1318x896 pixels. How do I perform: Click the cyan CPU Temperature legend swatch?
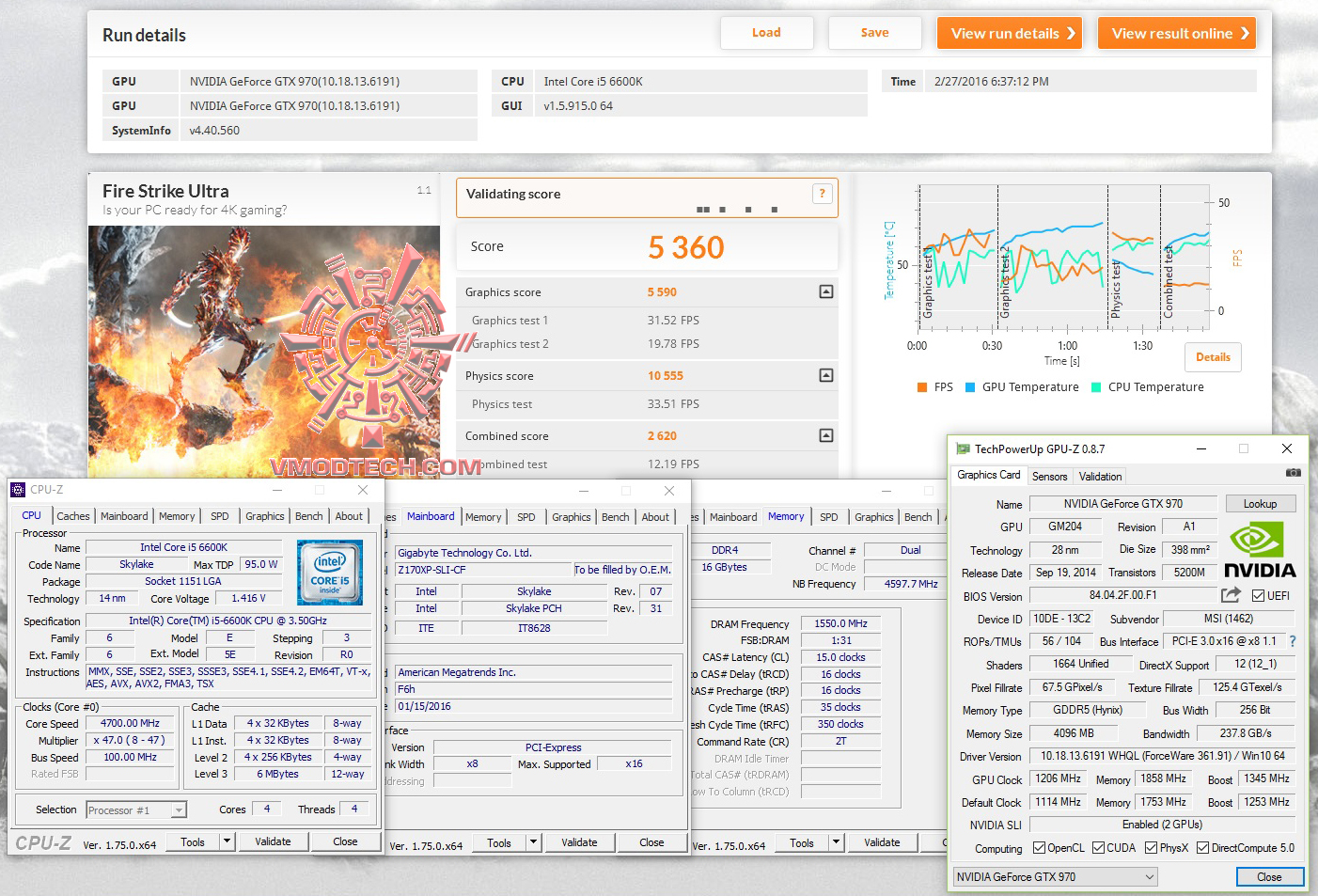1096,387
